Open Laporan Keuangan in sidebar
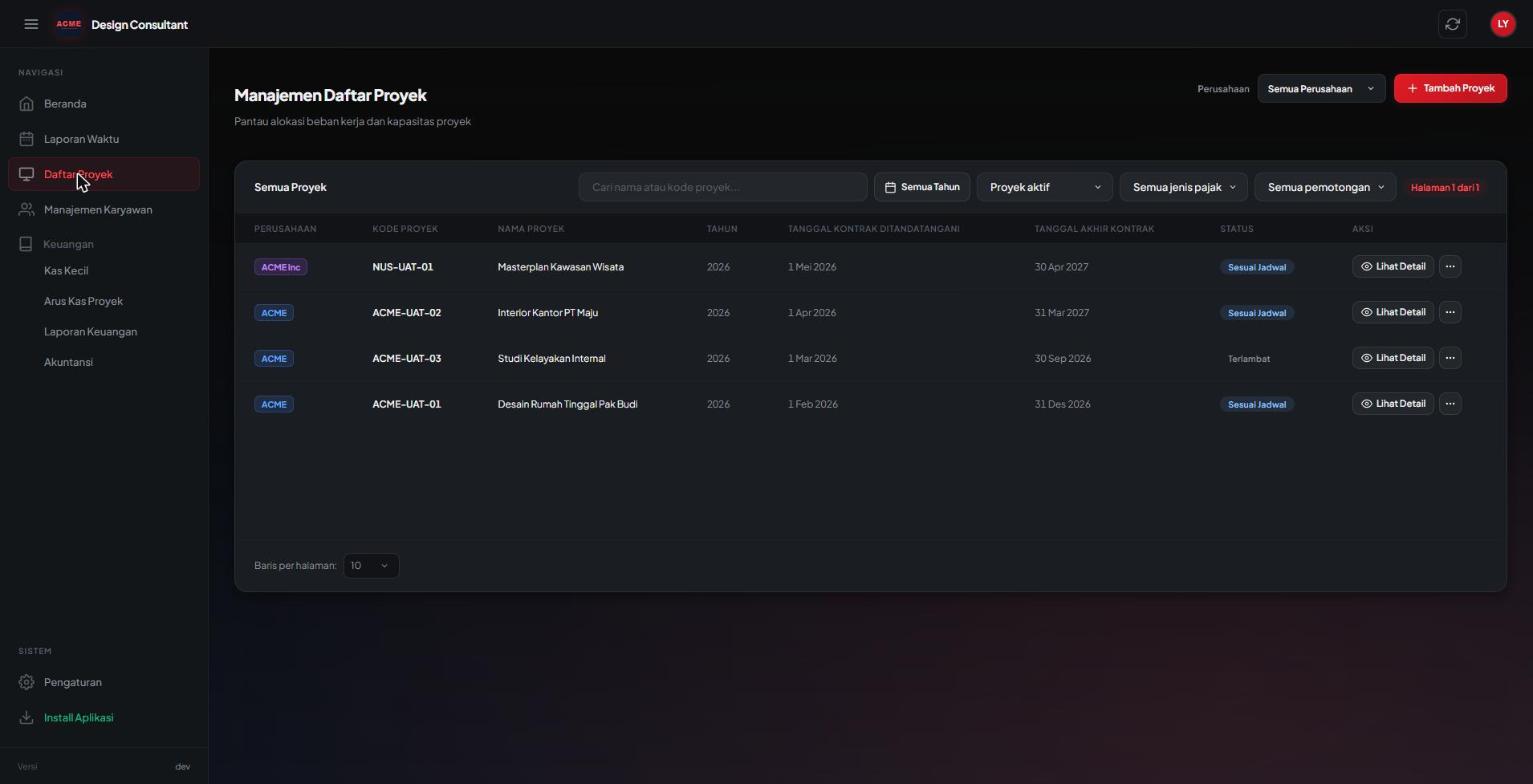 [x=90, y=332]
